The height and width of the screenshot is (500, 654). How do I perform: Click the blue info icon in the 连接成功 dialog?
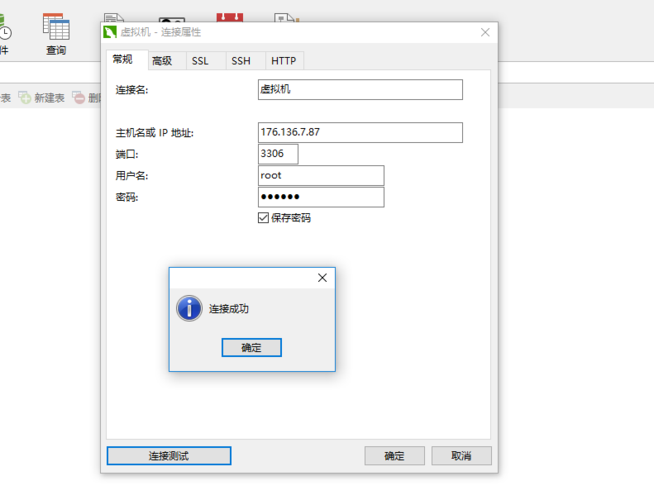[x=189, y=309]
